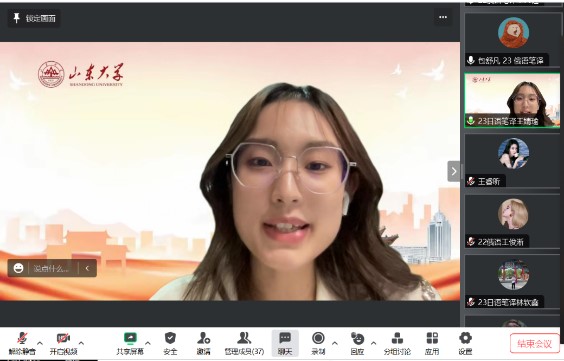564x361 pixels.
Task: Open the 回应 reactions icon
Action: (x=357, y=343)
